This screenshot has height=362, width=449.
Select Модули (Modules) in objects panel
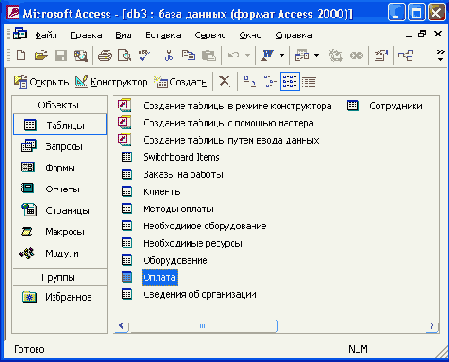coord(49,253)
